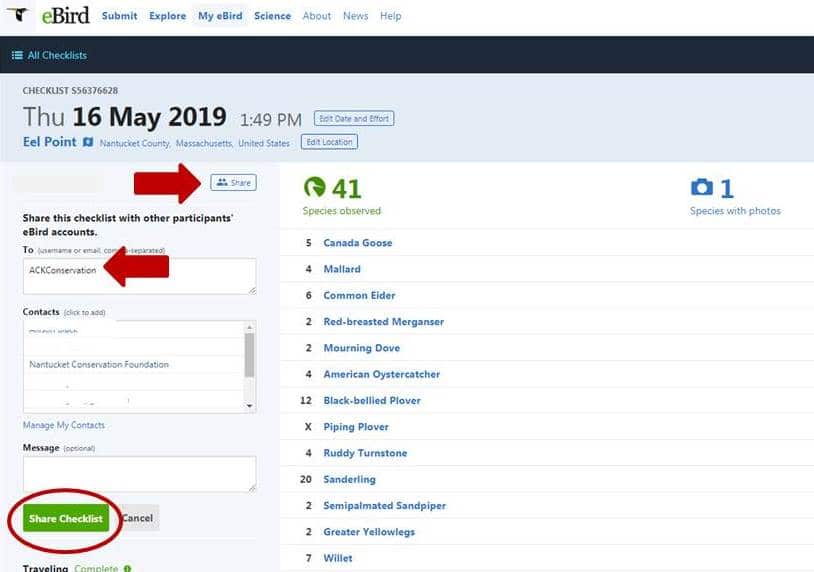Click the camera species with photos icon
This screenshot has width=814, height=572.
click(702, 187)
